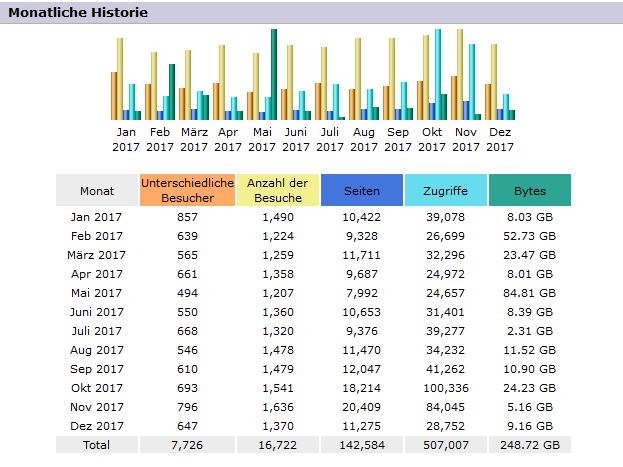Select the Jan 2017 table row
This screenshot has height=467, width=623.
click(x=98, y=216)
